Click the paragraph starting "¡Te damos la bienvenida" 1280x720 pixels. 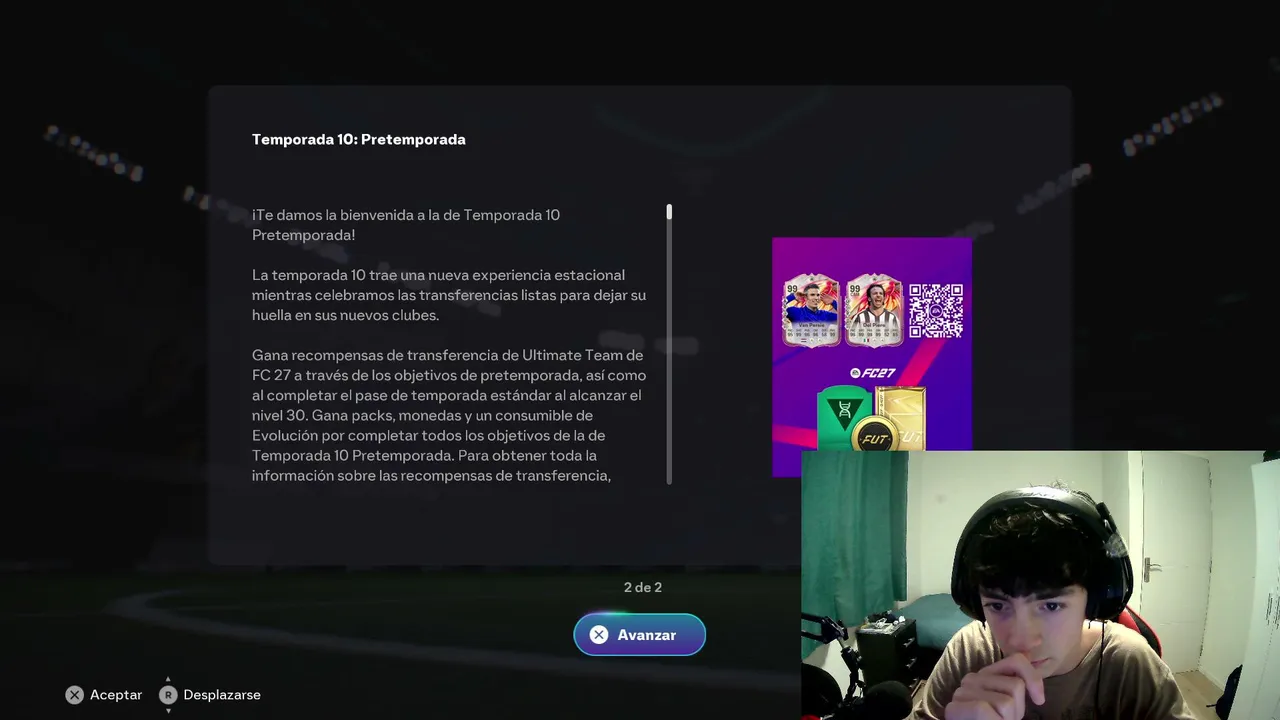[x=406, y=225]
